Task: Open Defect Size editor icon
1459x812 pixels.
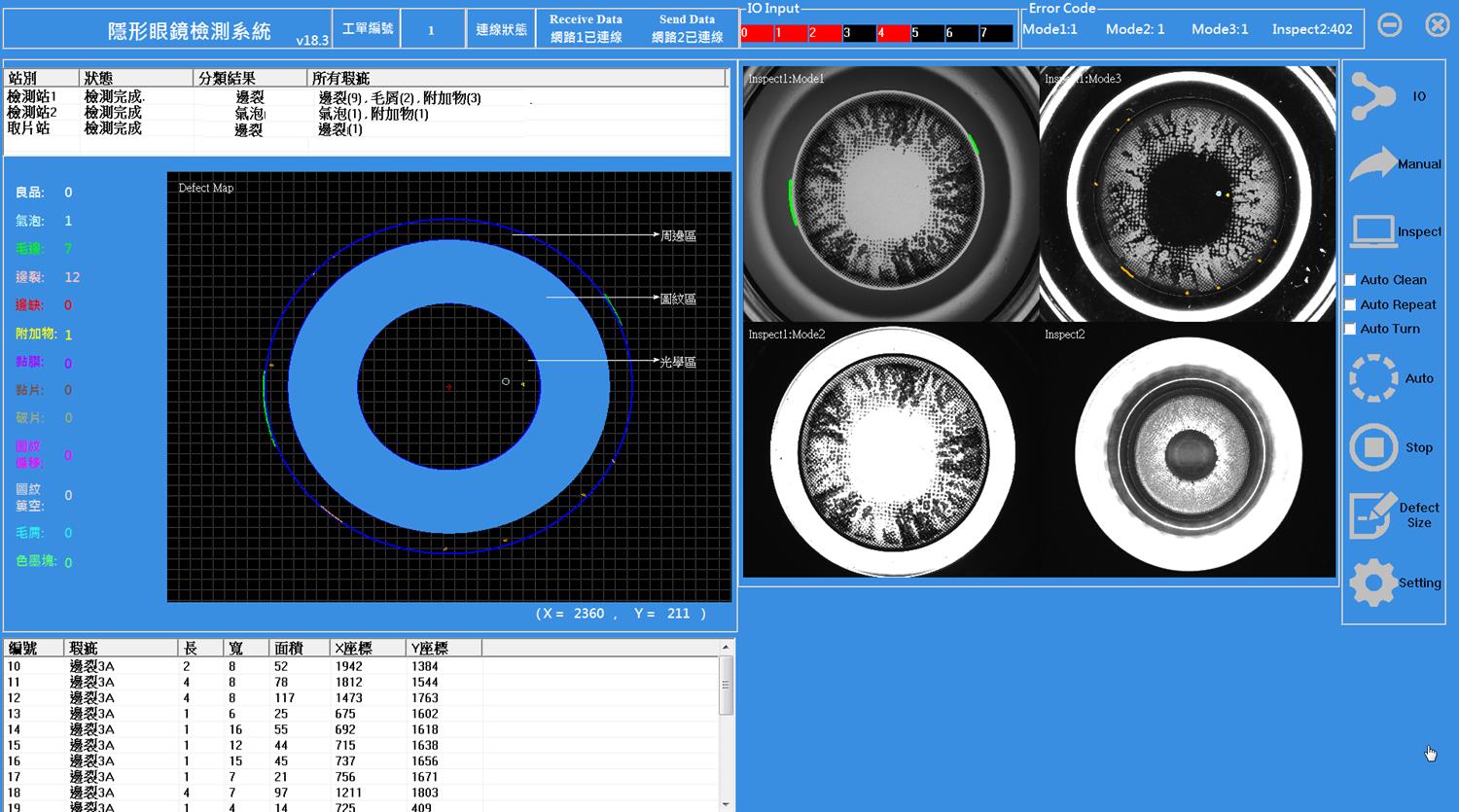Action: click(1372, 515)
